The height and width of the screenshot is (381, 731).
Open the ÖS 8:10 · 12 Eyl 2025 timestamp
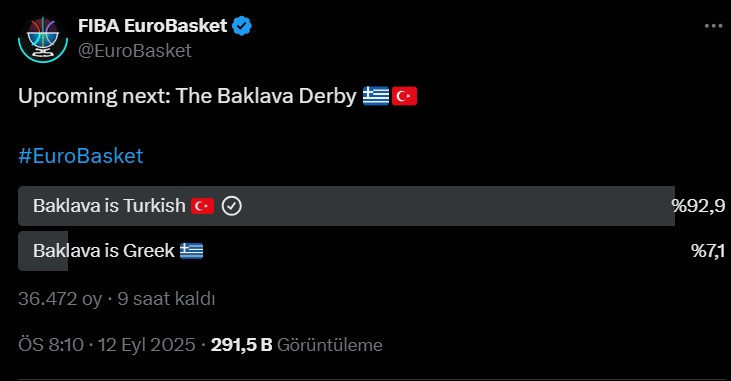[107, 345]
